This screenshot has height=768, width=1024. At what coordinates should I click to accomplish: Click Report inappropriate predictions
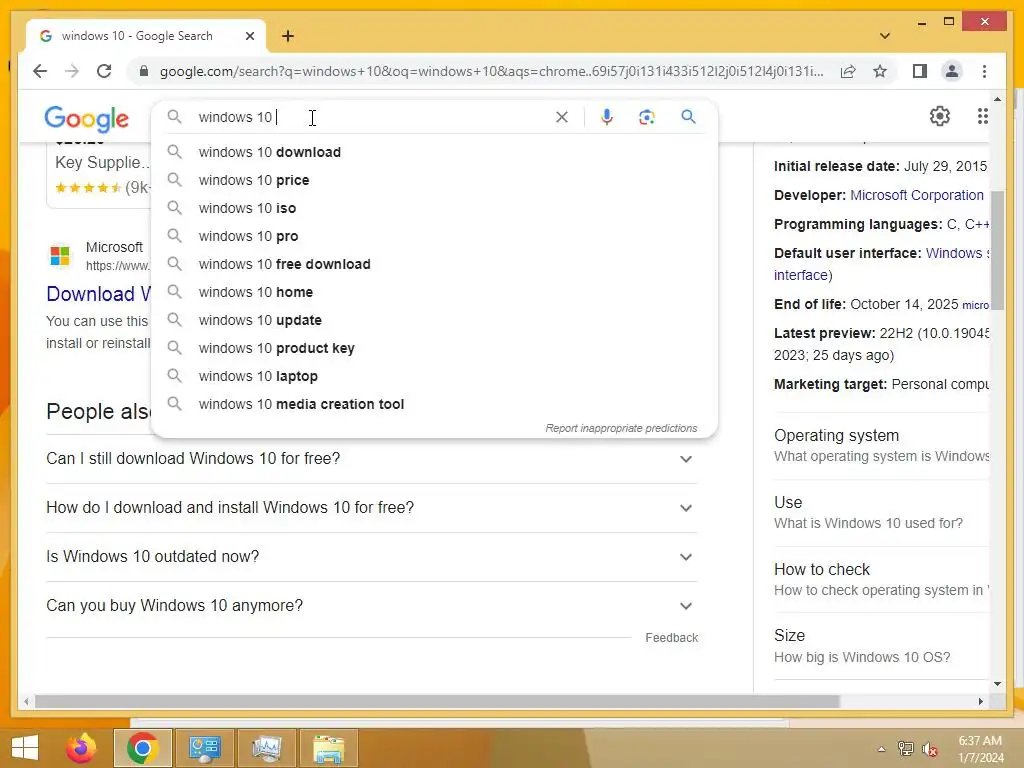tap(621, 428)
